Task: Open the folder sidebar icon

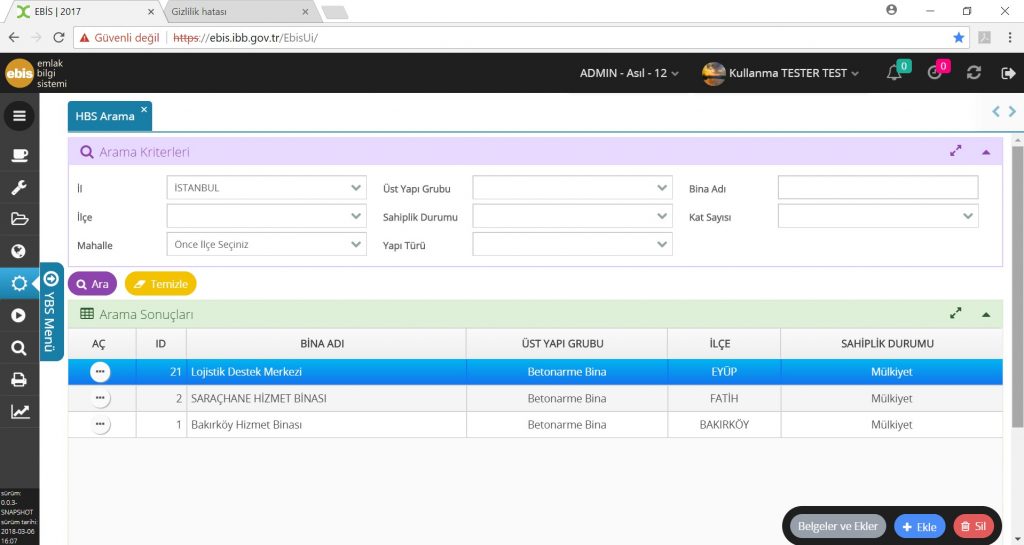Action: pyautogui.click(x=19, y=219)
